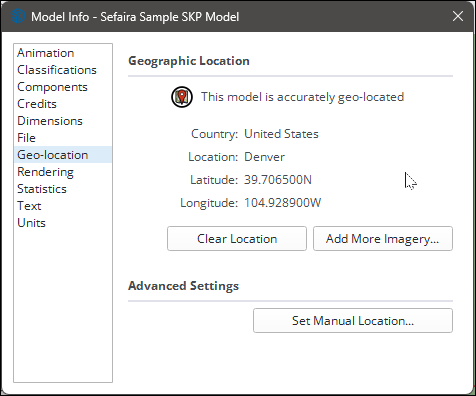Click the 'Latitude:' label

[x=214, y=180]
